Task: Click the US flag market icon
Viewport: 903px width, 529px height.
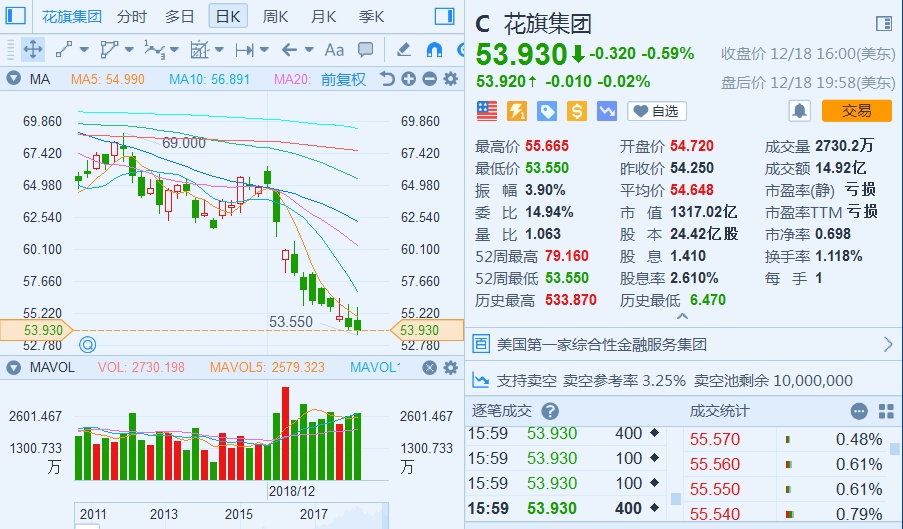Action: (x=487, y=111)
